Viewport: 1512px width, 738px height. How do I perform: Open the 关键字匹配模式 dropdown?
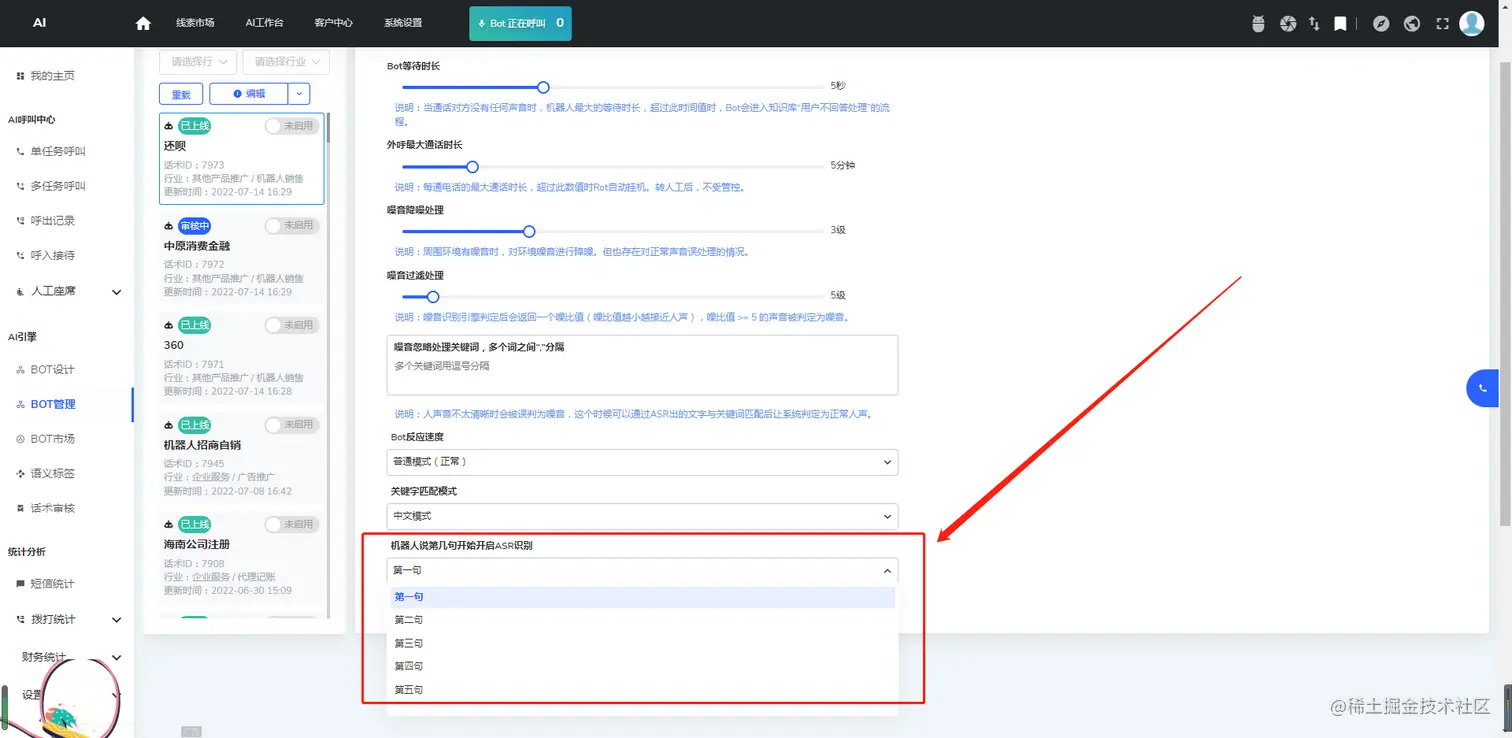[642, 516]
